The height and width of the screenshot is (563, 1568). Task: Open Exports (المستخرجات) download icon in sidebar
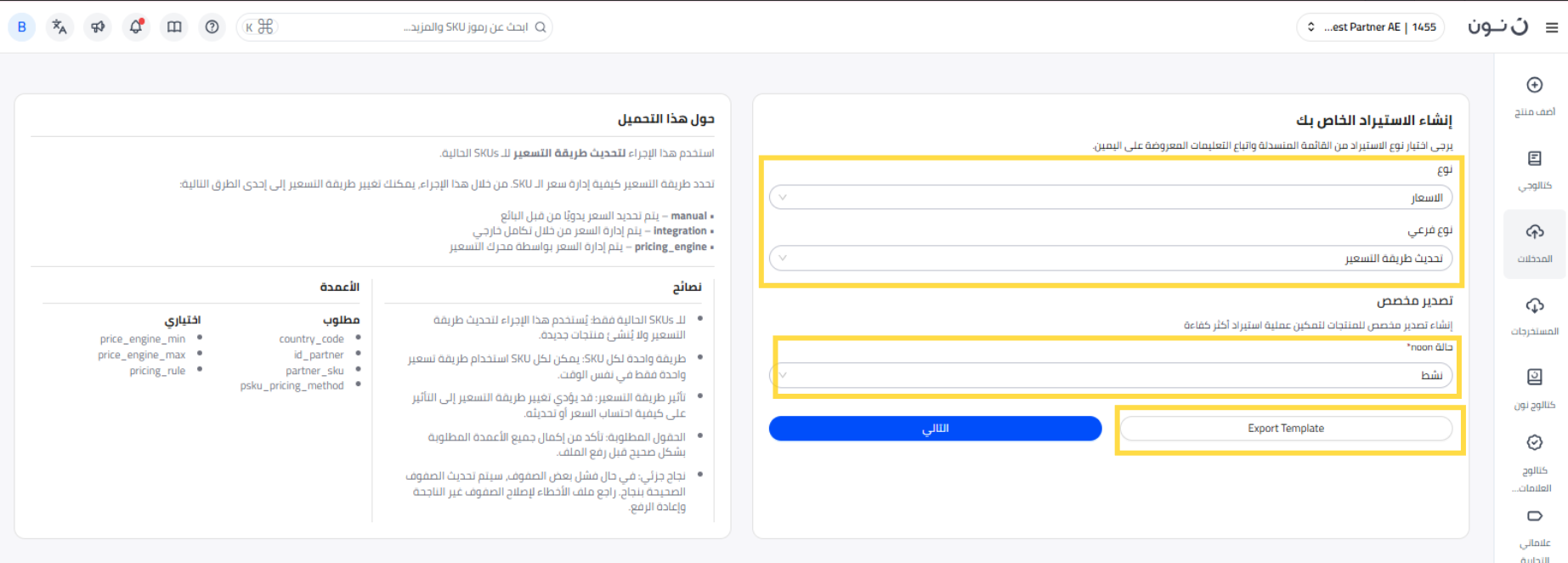tap(1534, 305)
